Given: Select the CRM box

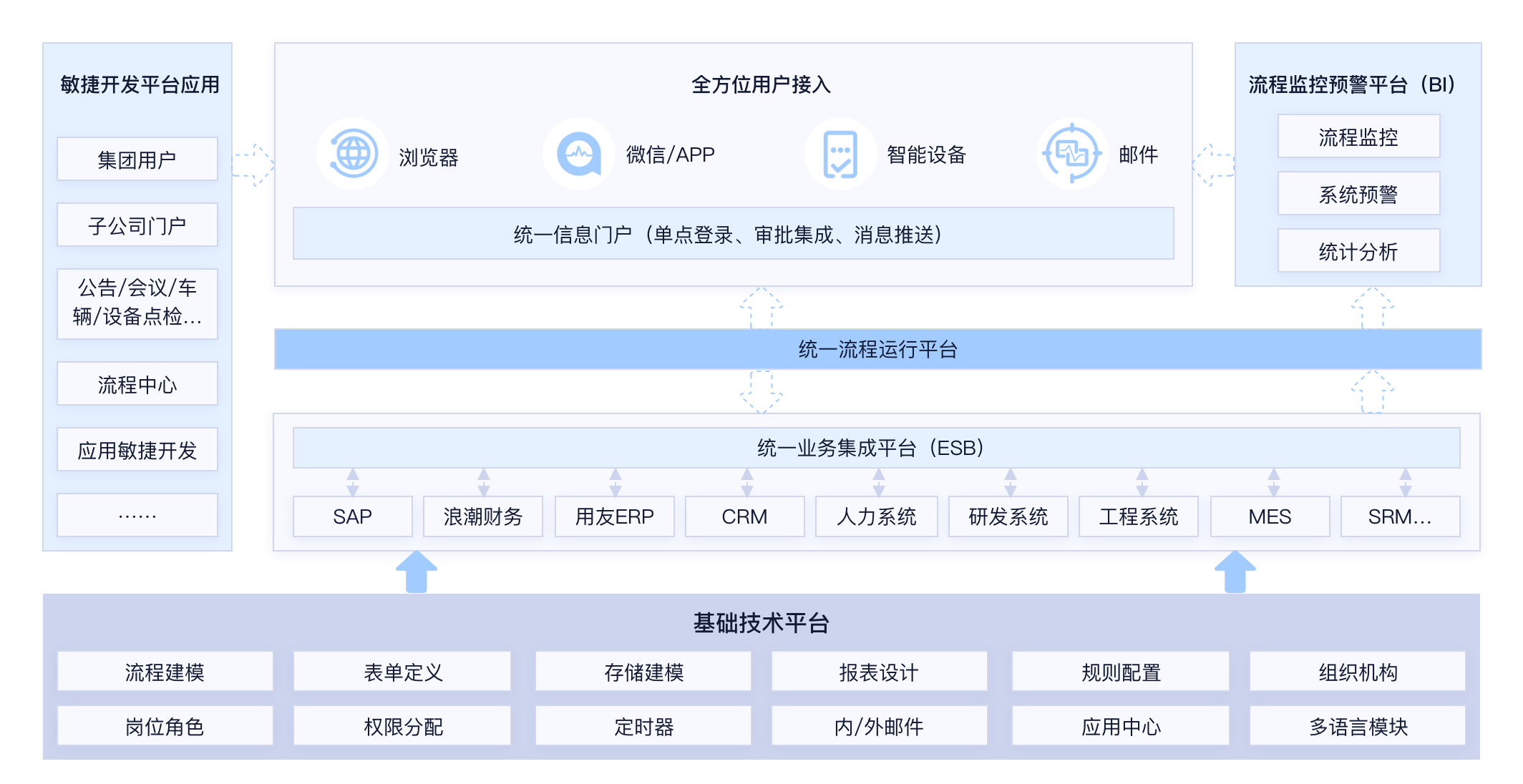Looking at the screenshot, I should point(745,516).
